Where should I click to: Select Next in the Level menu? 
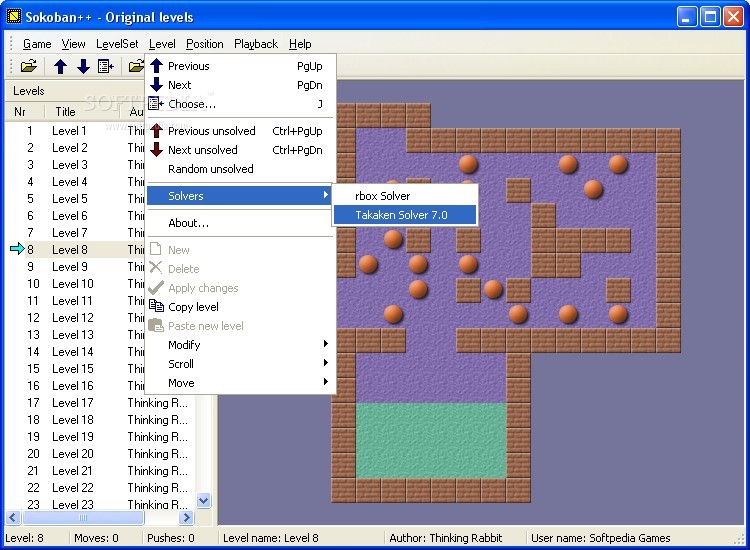pyautogui.click(x=241, y=85)
